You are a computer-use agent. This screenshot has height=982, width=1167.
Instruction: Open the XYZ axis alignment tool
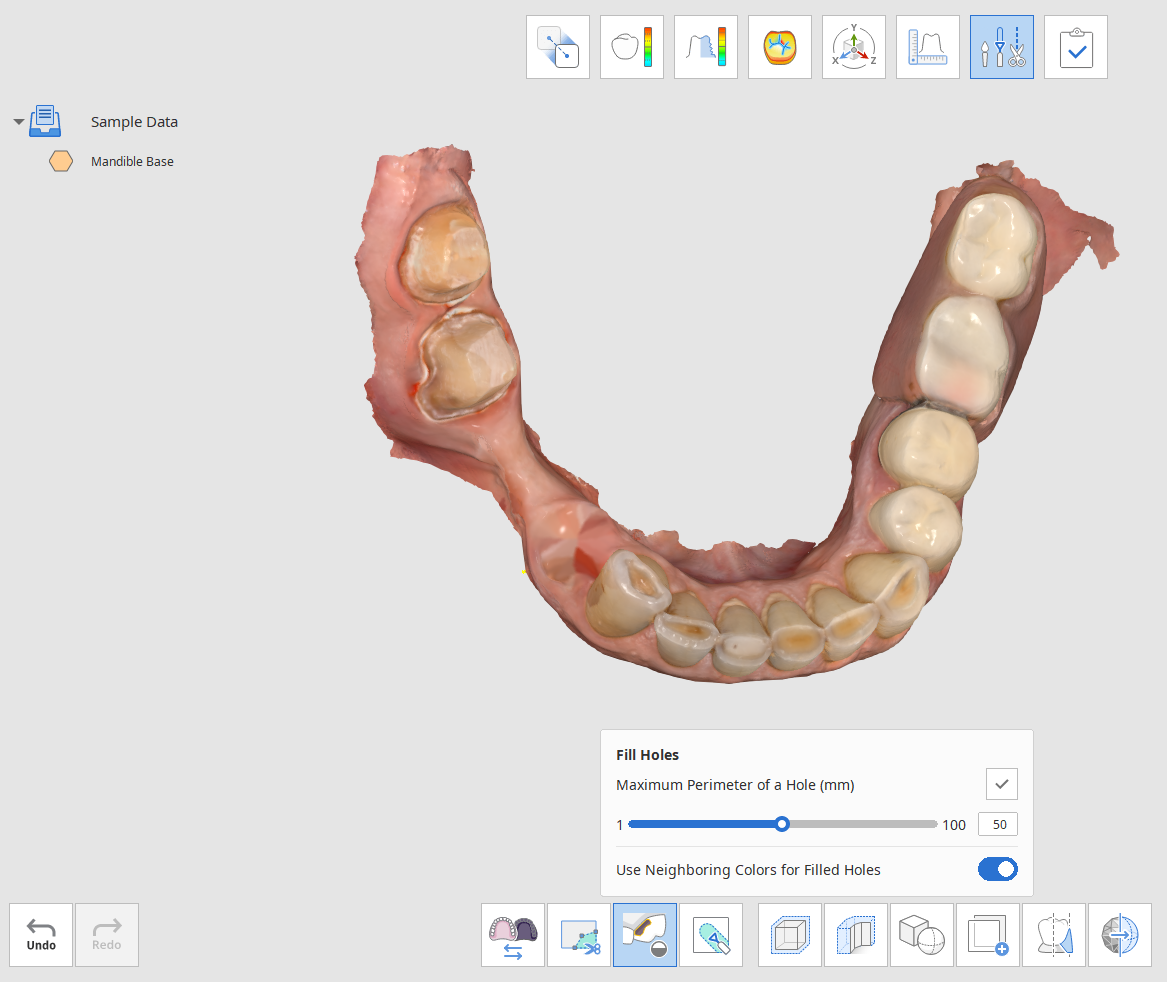tap(854, 47)
